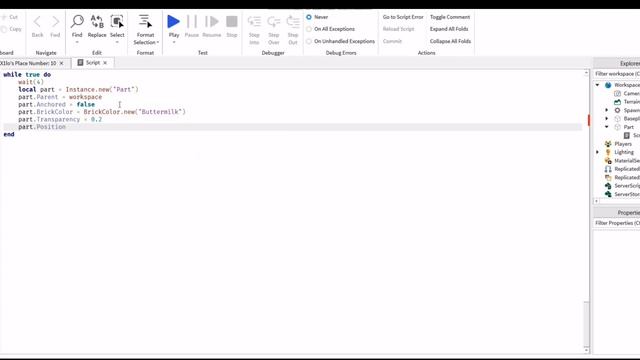
Task: Click the 'while true do' line
Action: 27,75
